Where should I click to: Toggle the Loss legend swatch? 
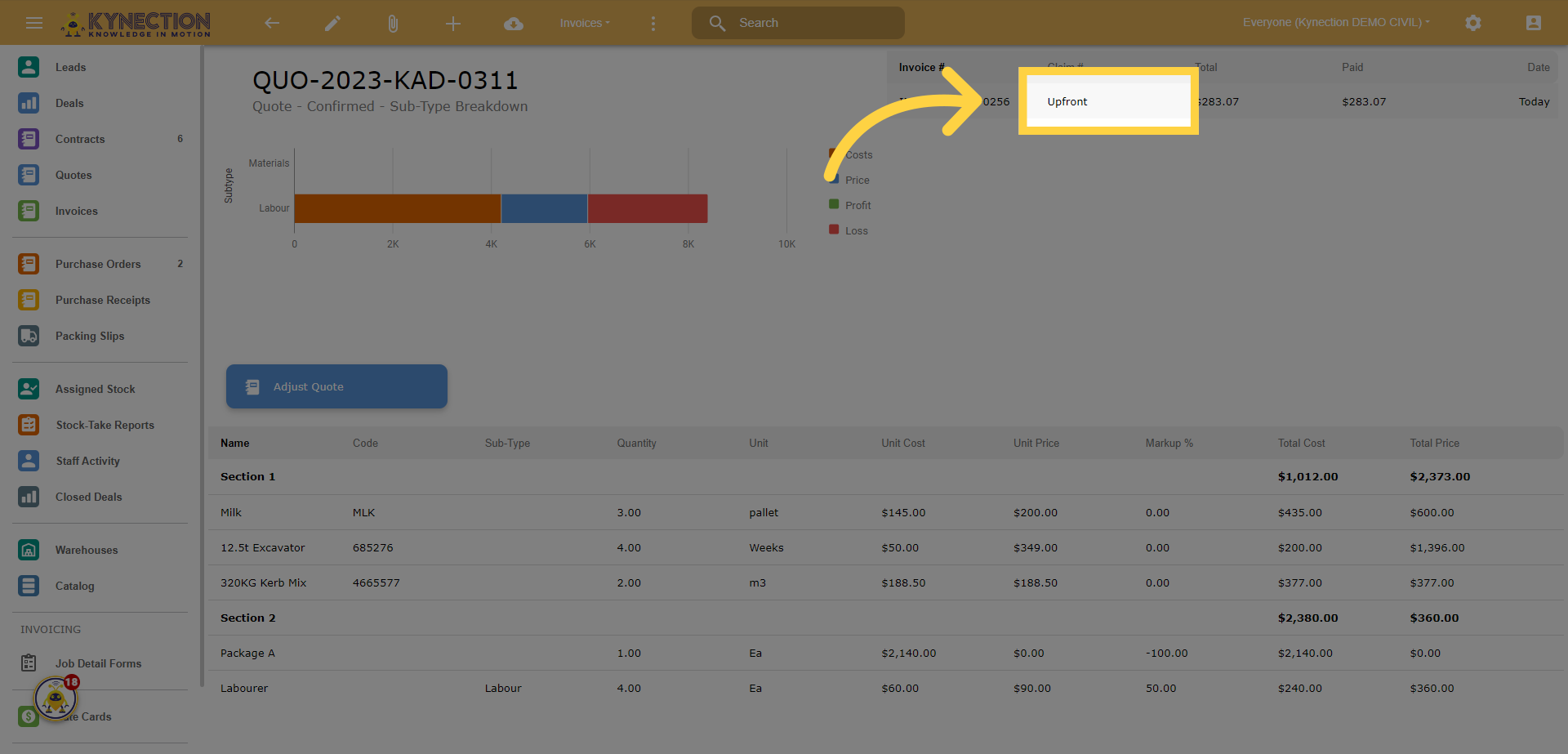point(834,230)
